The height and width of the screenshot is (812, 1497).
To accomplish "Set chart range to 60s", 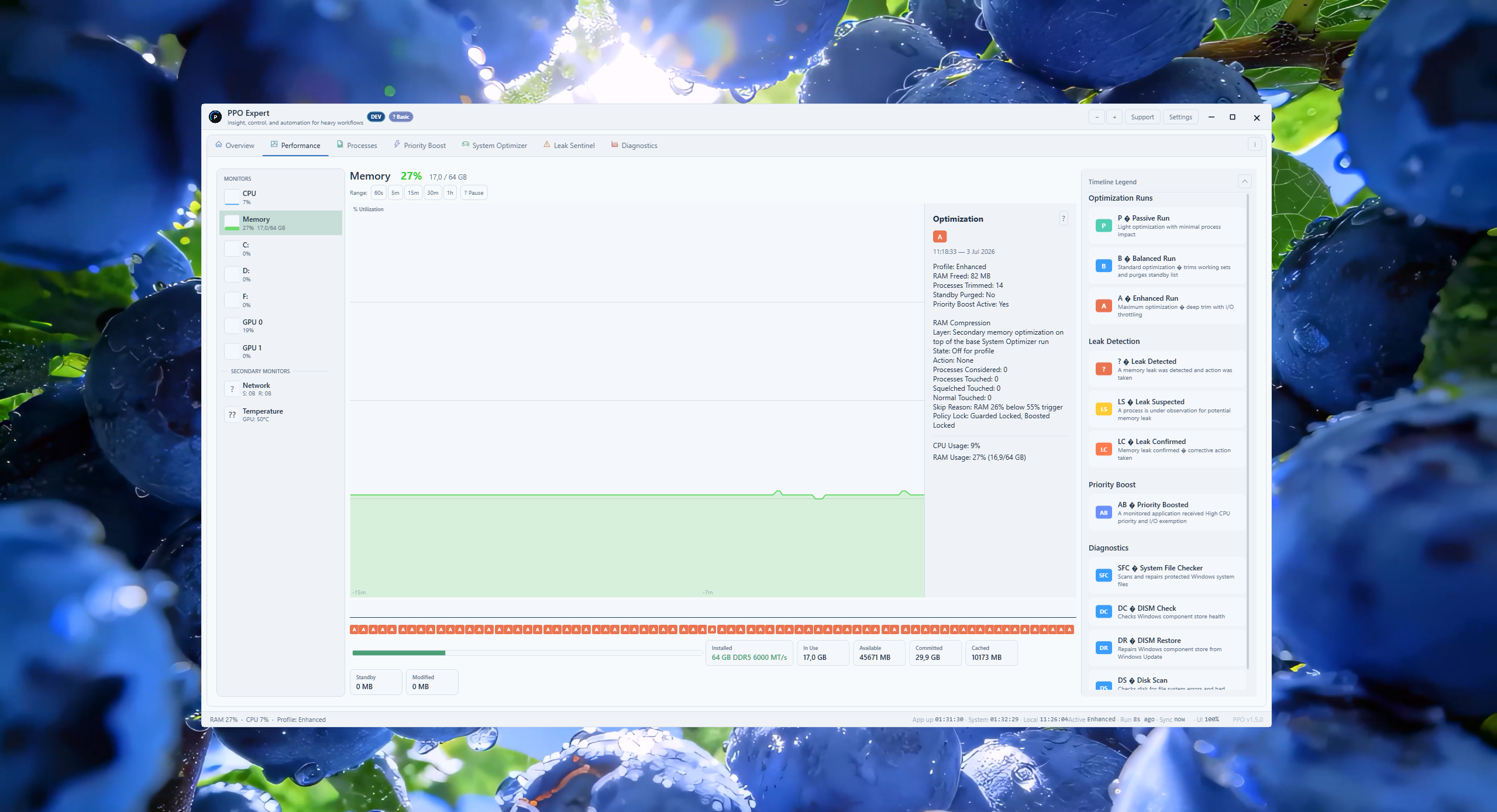I will point(378,193).
